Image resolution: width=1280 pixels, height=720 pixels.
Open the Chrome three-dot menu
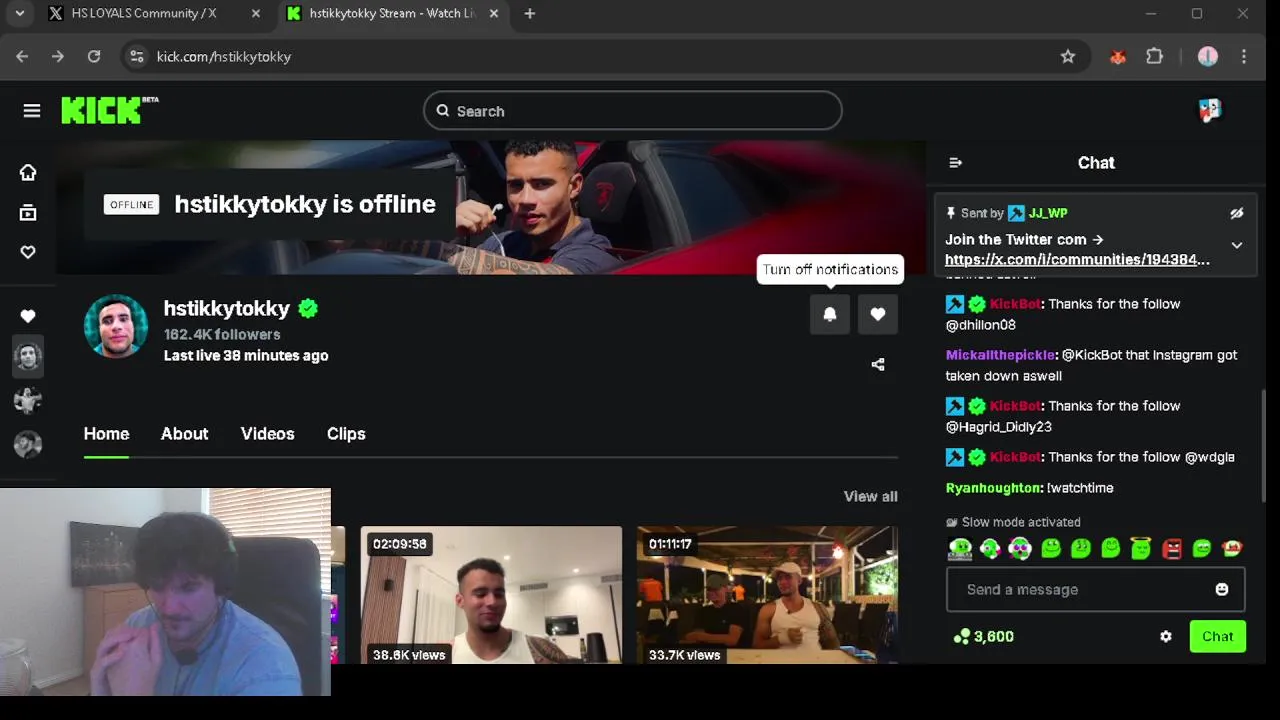[x=1244, y=57]
